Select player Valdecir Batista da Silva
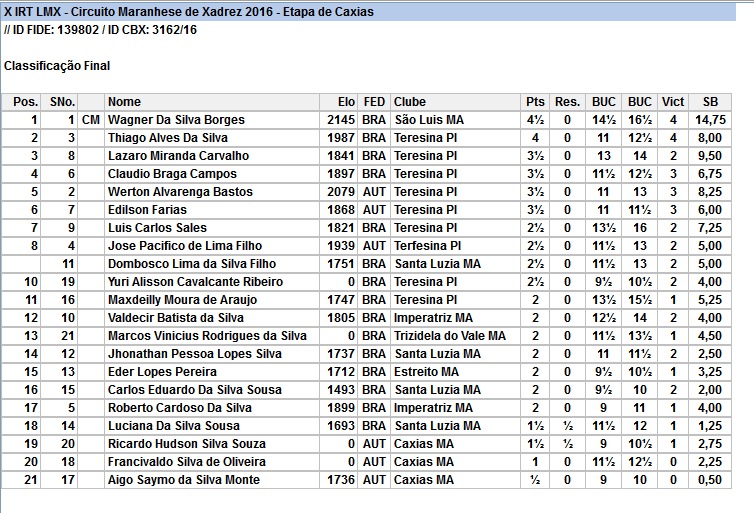Screen dimensions: 754x513 click(x=176, y=318)
